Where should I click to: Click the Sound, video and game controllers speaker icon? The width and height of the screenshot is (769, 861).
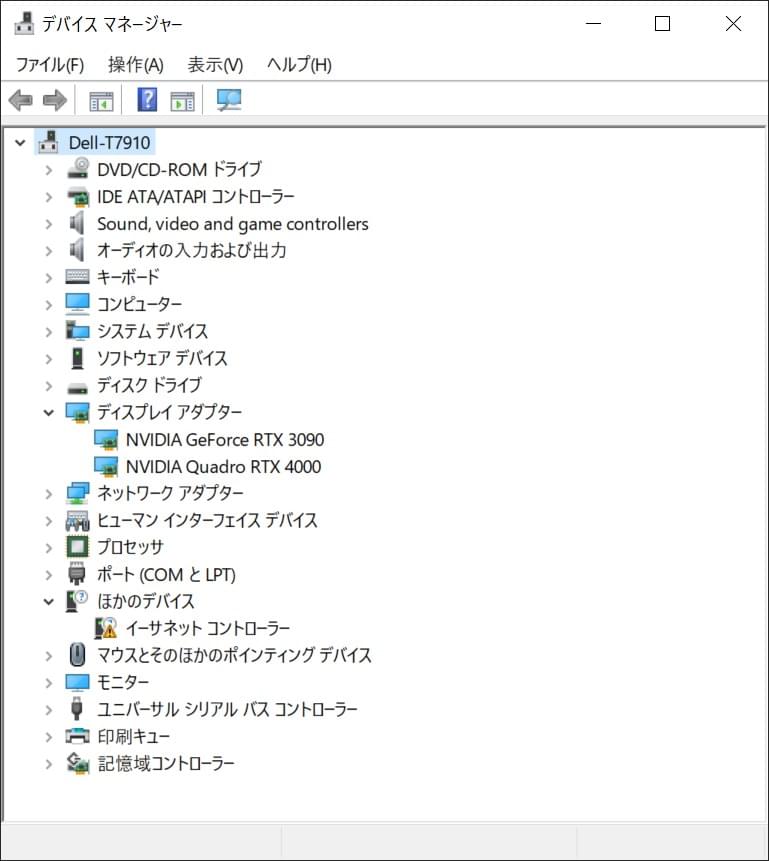(x=77, y=223)
